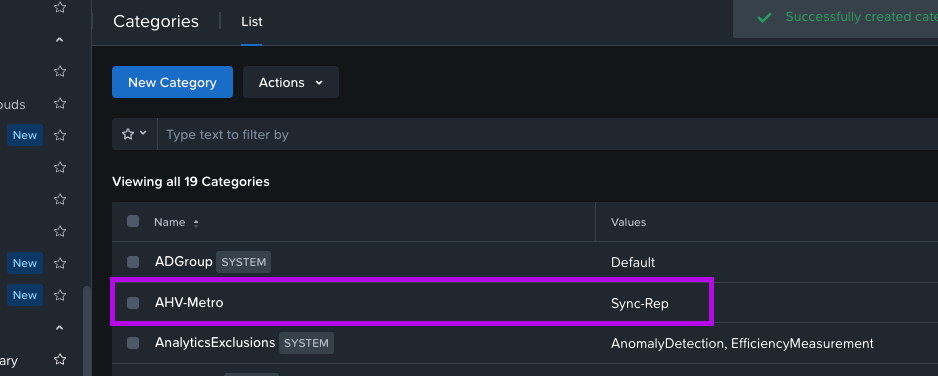
Task: Open the ADGroup category
Action: pos(184,262)
